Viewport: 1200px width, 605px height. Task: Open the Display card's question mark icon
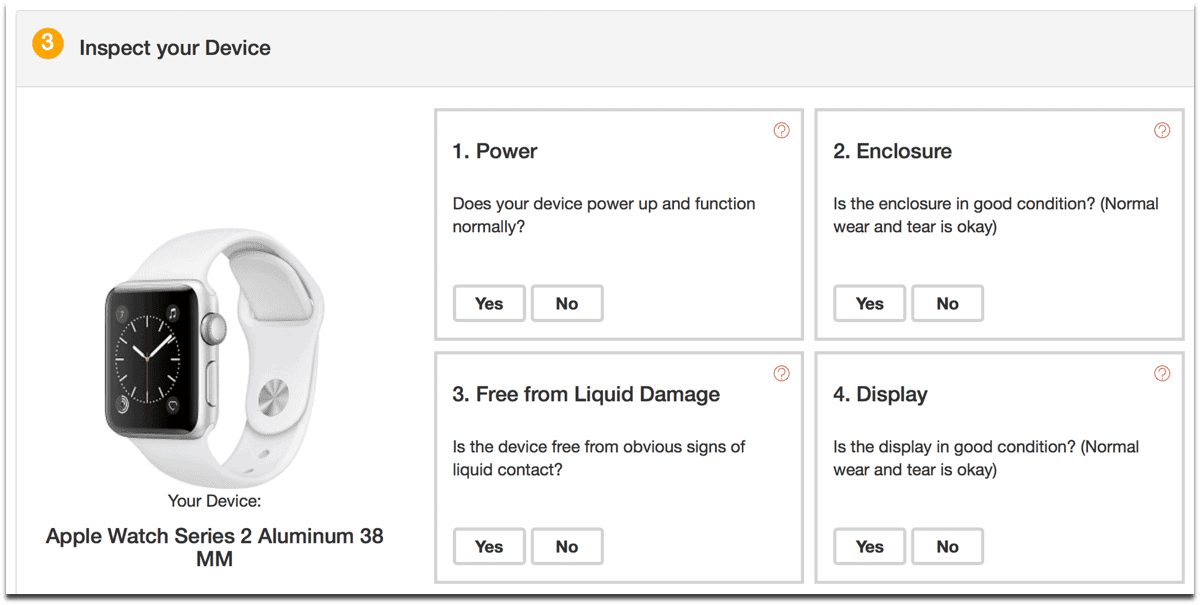point(1162,373)
